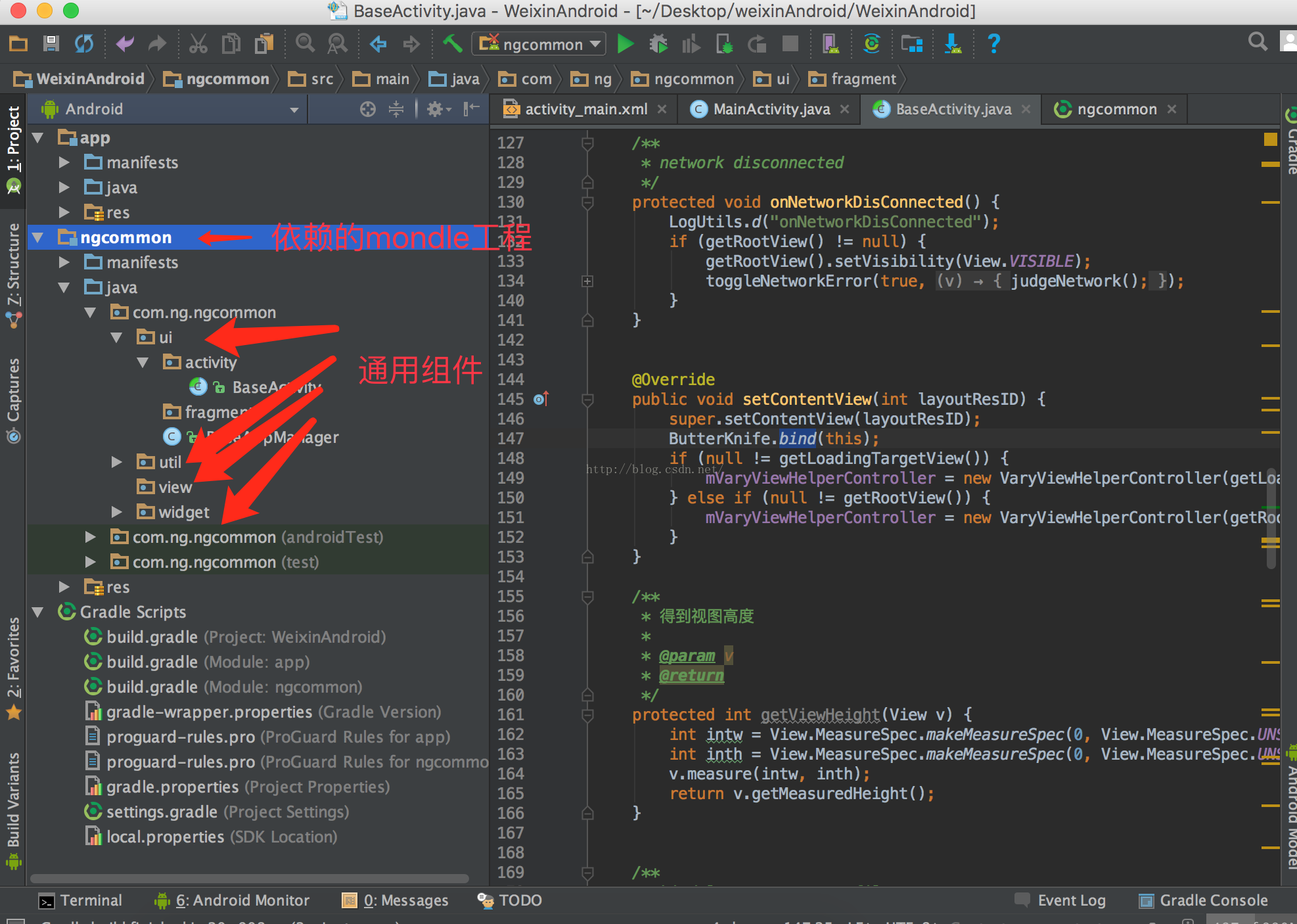Open project panel settings gear
Image resolution: width=1297 pixels, height=924 pixels.
coord(435,109)
